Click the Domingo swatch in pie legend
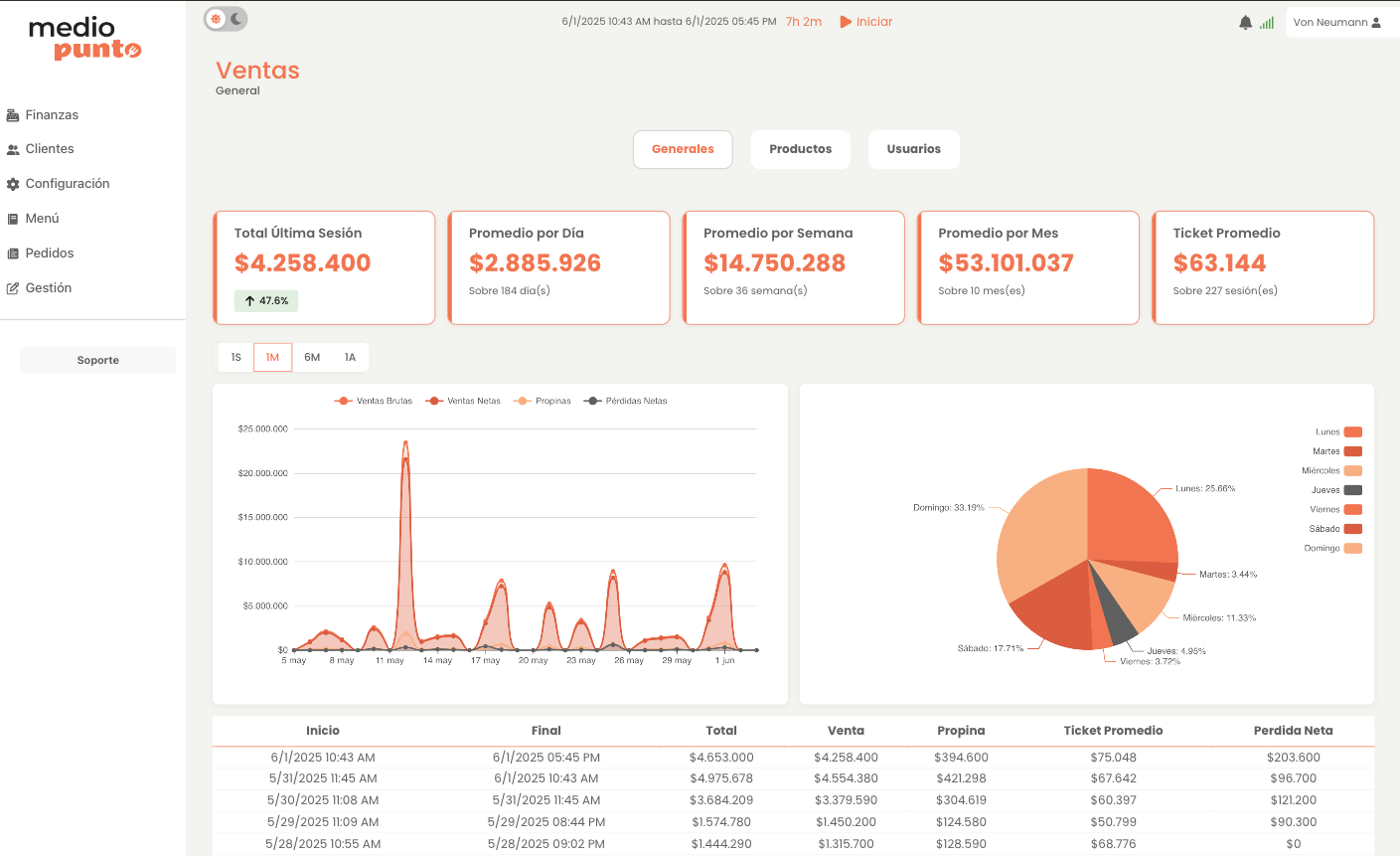 click(1352, 548)
